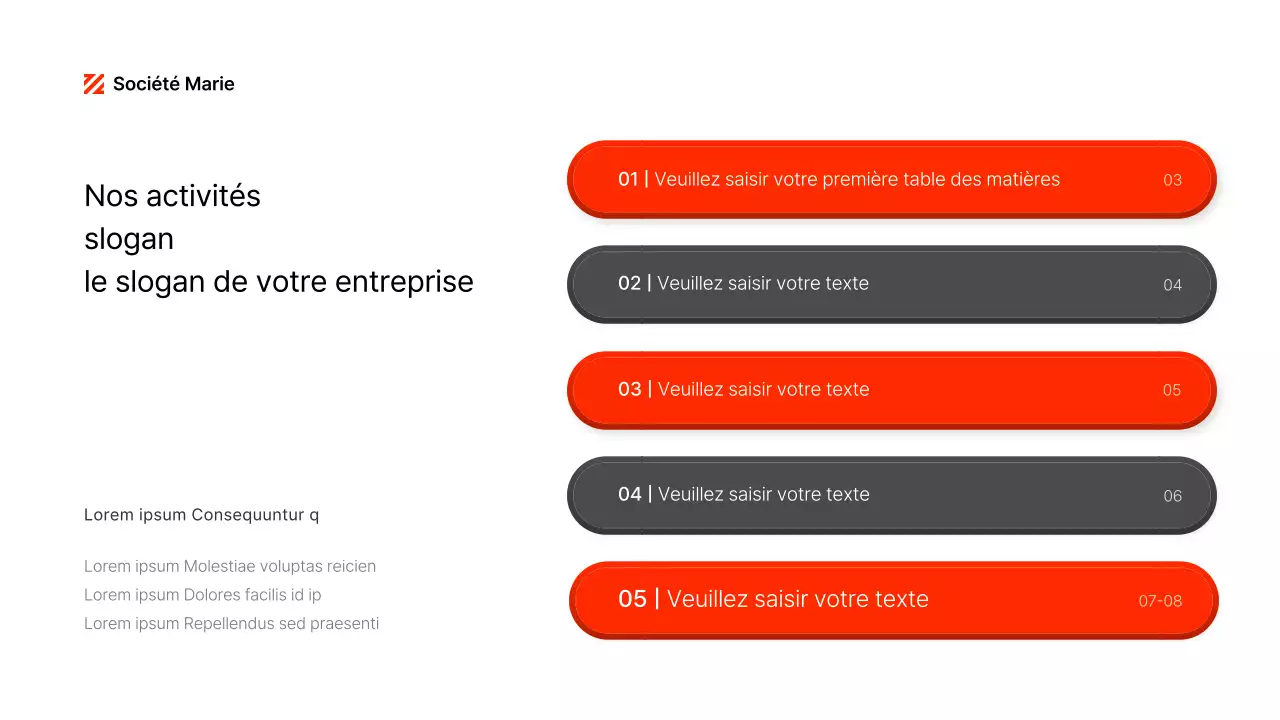Click page number 06 in the fourth bar
1280x720 pixels.
coord(1172,496)
